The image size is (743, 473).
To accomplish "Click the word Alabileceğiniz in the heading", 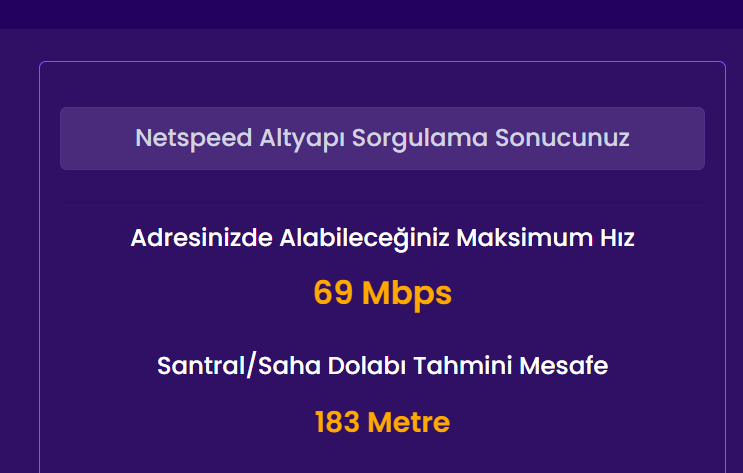I will pyautogui.click(x=350, y=239).
